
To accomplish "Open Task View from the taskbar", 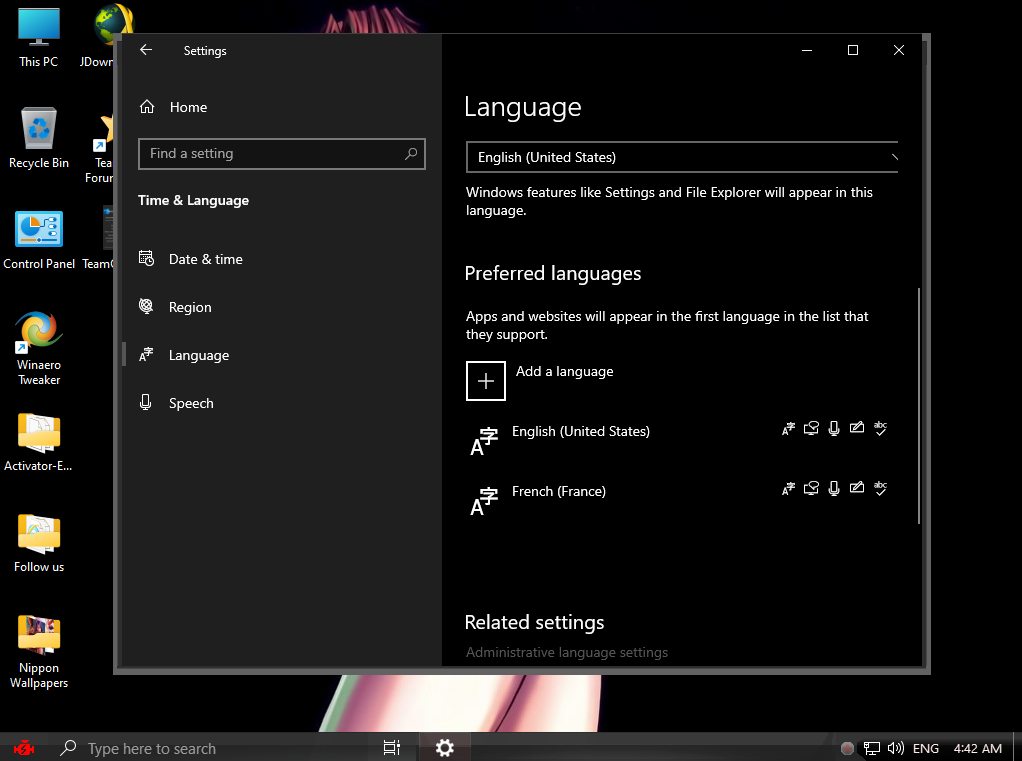I will click(392, 748).
